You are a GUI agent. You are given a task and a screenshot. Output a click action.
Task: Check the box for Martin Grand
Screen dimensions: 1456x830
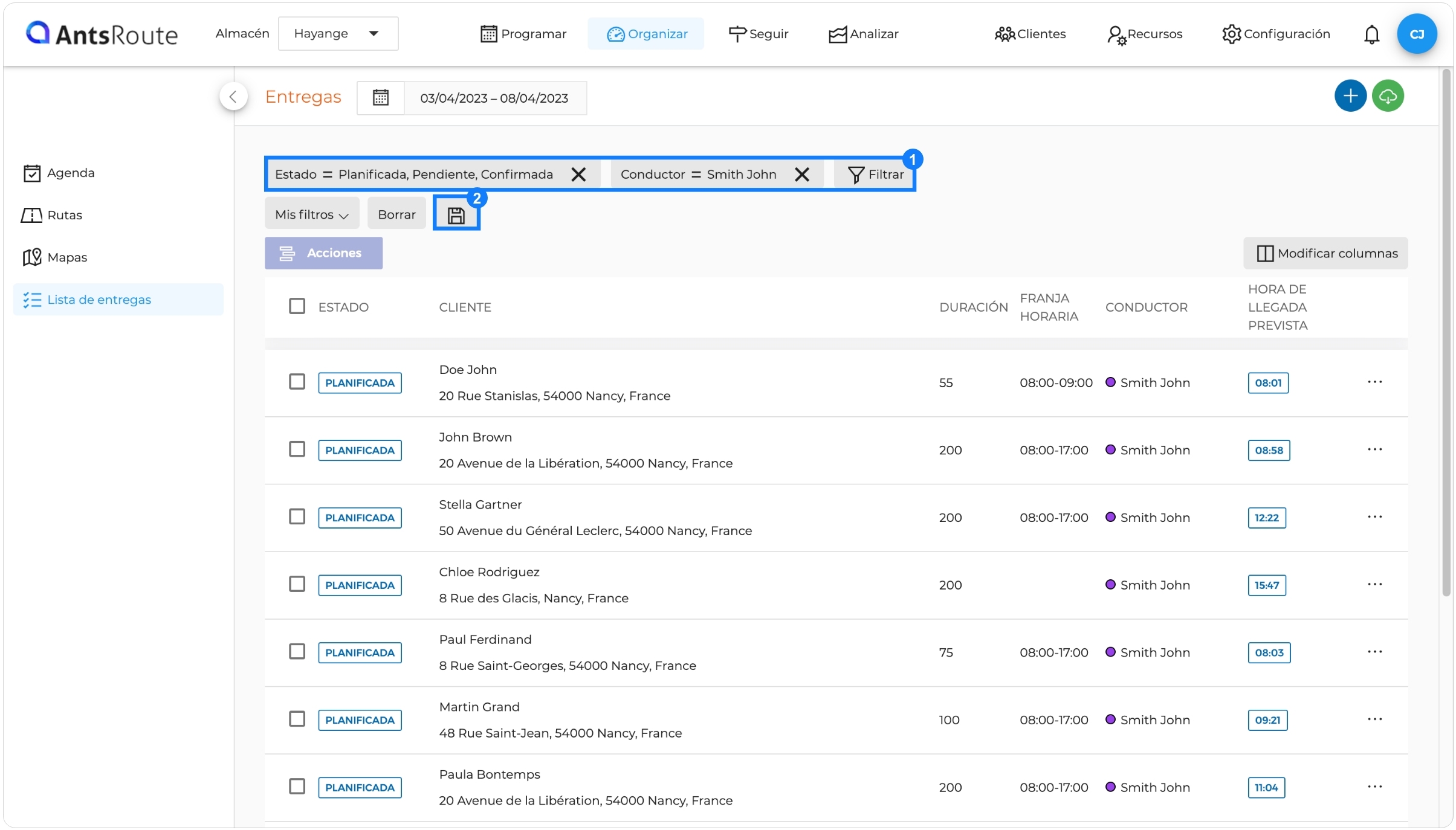pyautogui.click(x=297, y=719)
